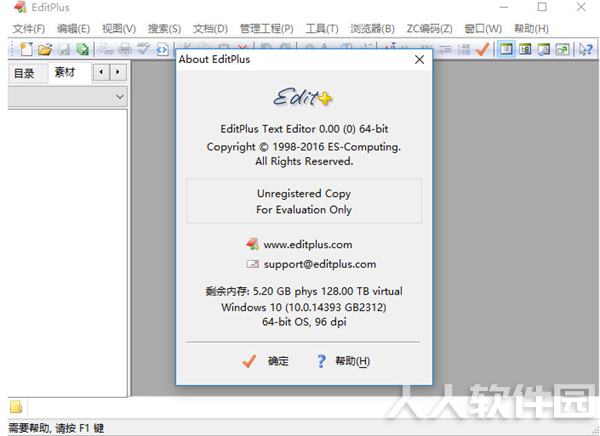
Task: Click the 'Windows 10 (10.0.14393 GB2312)' text
Action: pyautogui.click(x=304, y=307)
